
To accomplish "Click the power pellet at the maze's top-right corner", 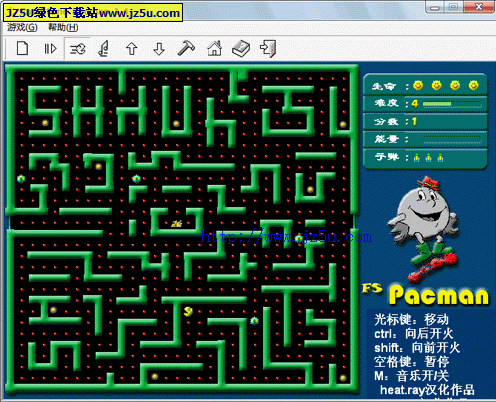I will point(343,124).
